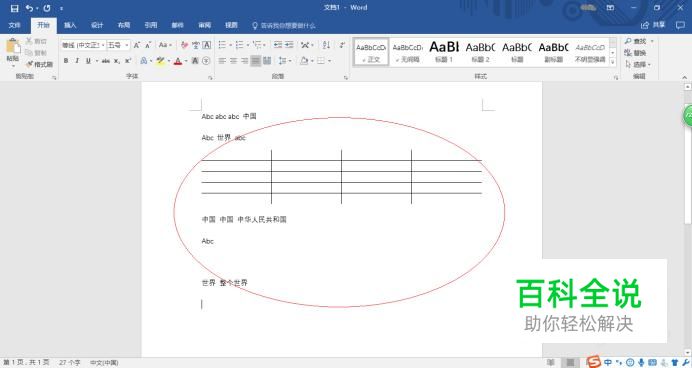692x368 pixels.
Task: Click the Redo icon in the title bar
Action: [47, 8]
